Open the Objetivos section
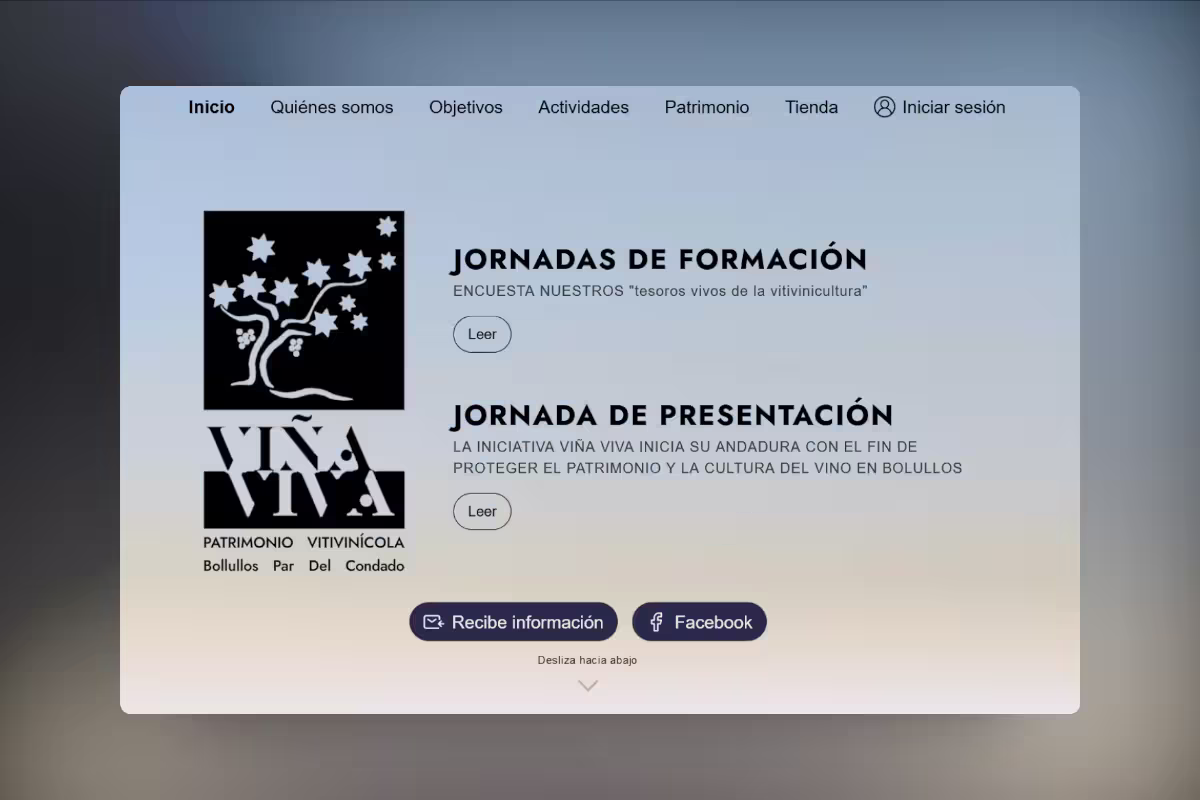Image resolution: width=1200 pixels, height=800 pixels. coord(466,107)
